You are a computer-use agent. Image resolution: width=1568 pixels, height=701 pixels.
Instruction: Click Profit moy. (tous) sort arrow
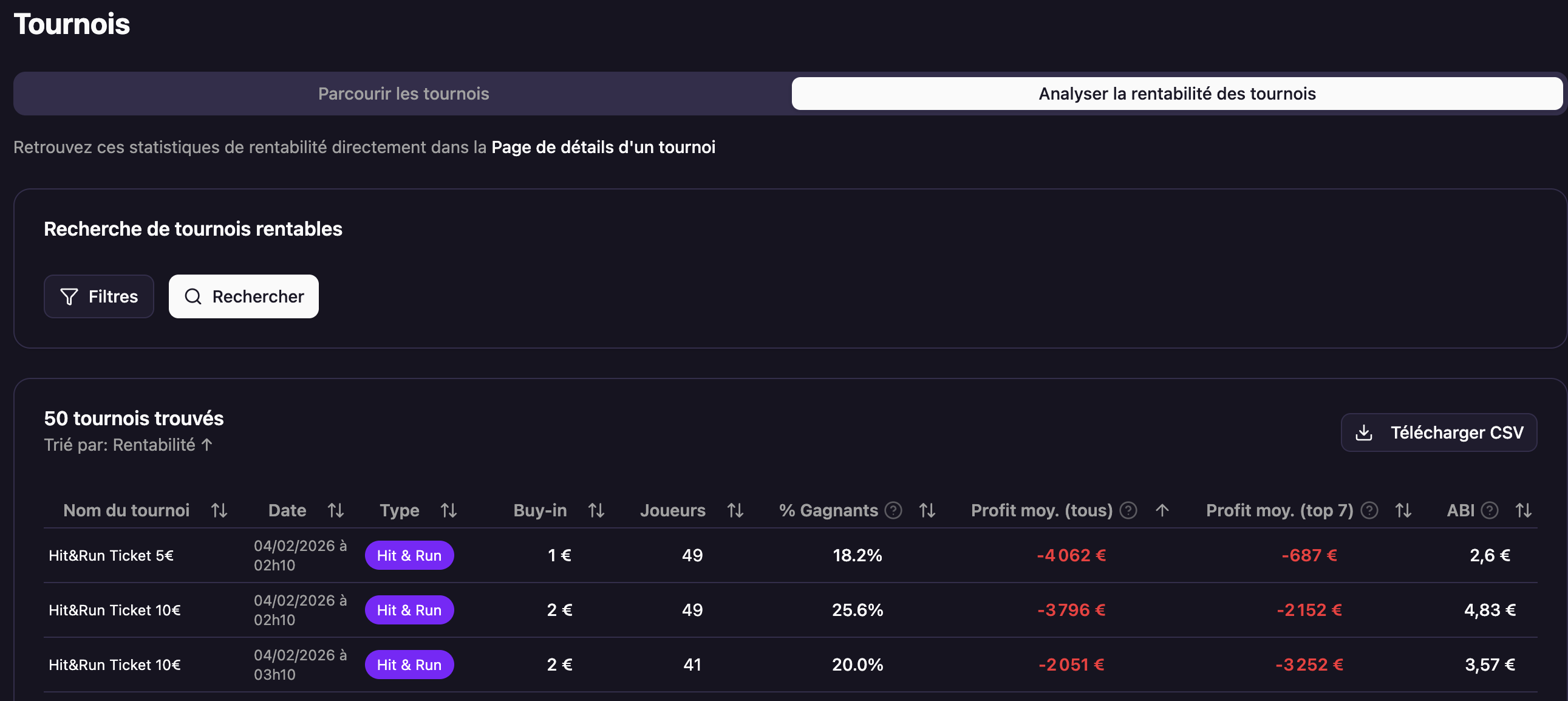[x=1162, y=510]
